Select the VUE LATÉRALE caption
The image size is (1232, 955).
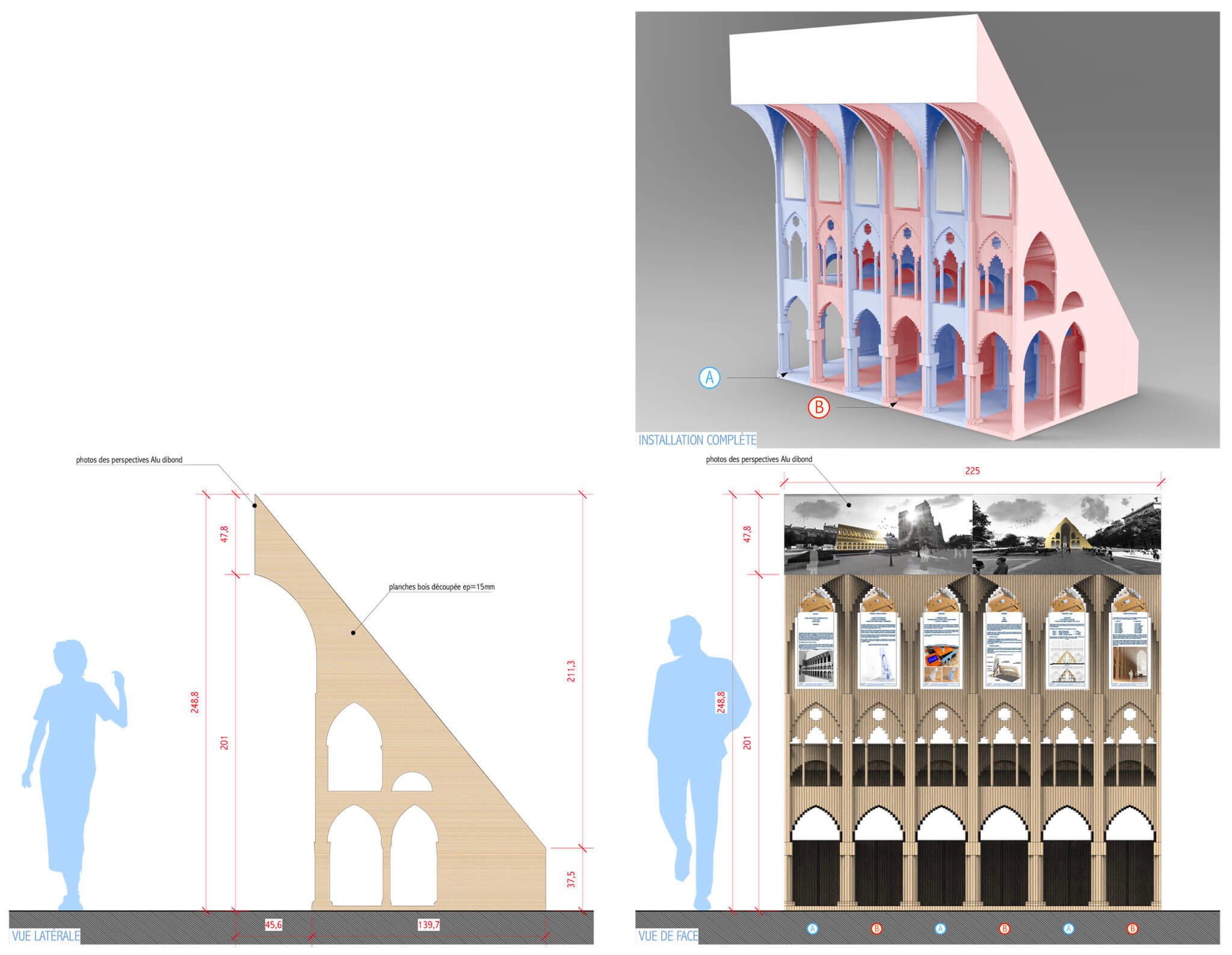point(46,936)
